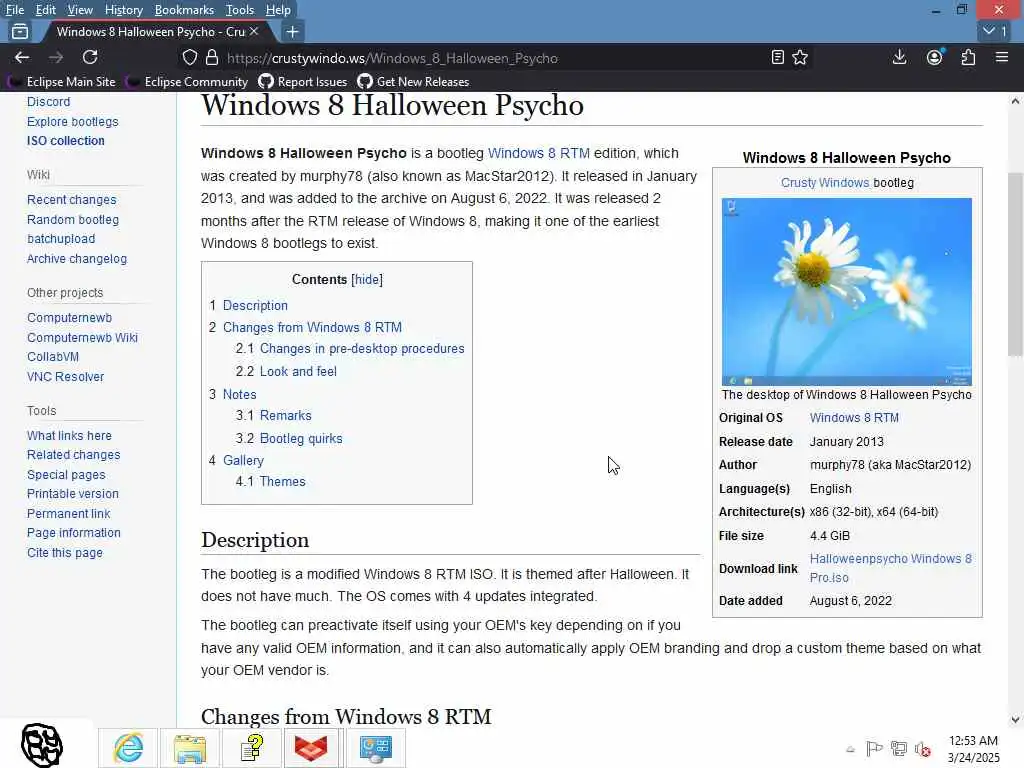Toggle reader view icon
The height and width of the screenshot is (768, 1024).
pos(777,57)
